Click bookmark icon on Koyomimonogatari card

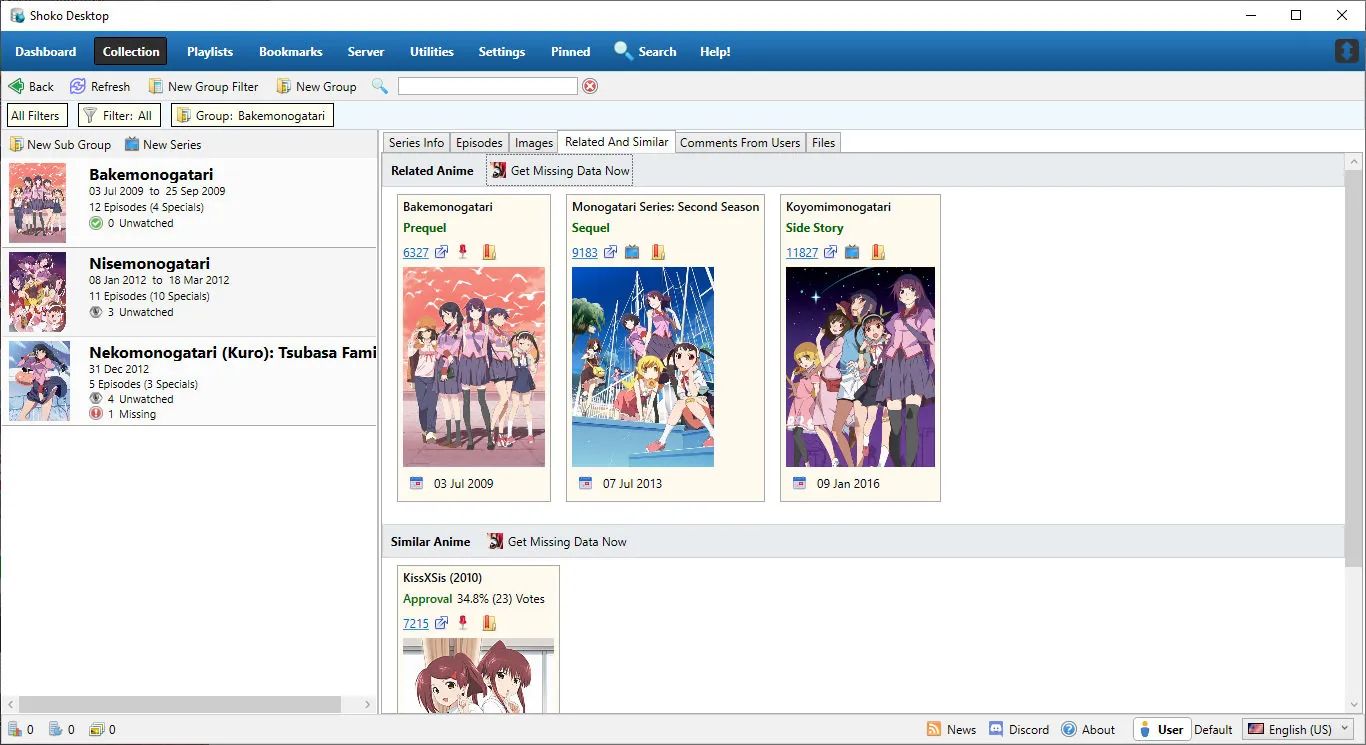878,252
